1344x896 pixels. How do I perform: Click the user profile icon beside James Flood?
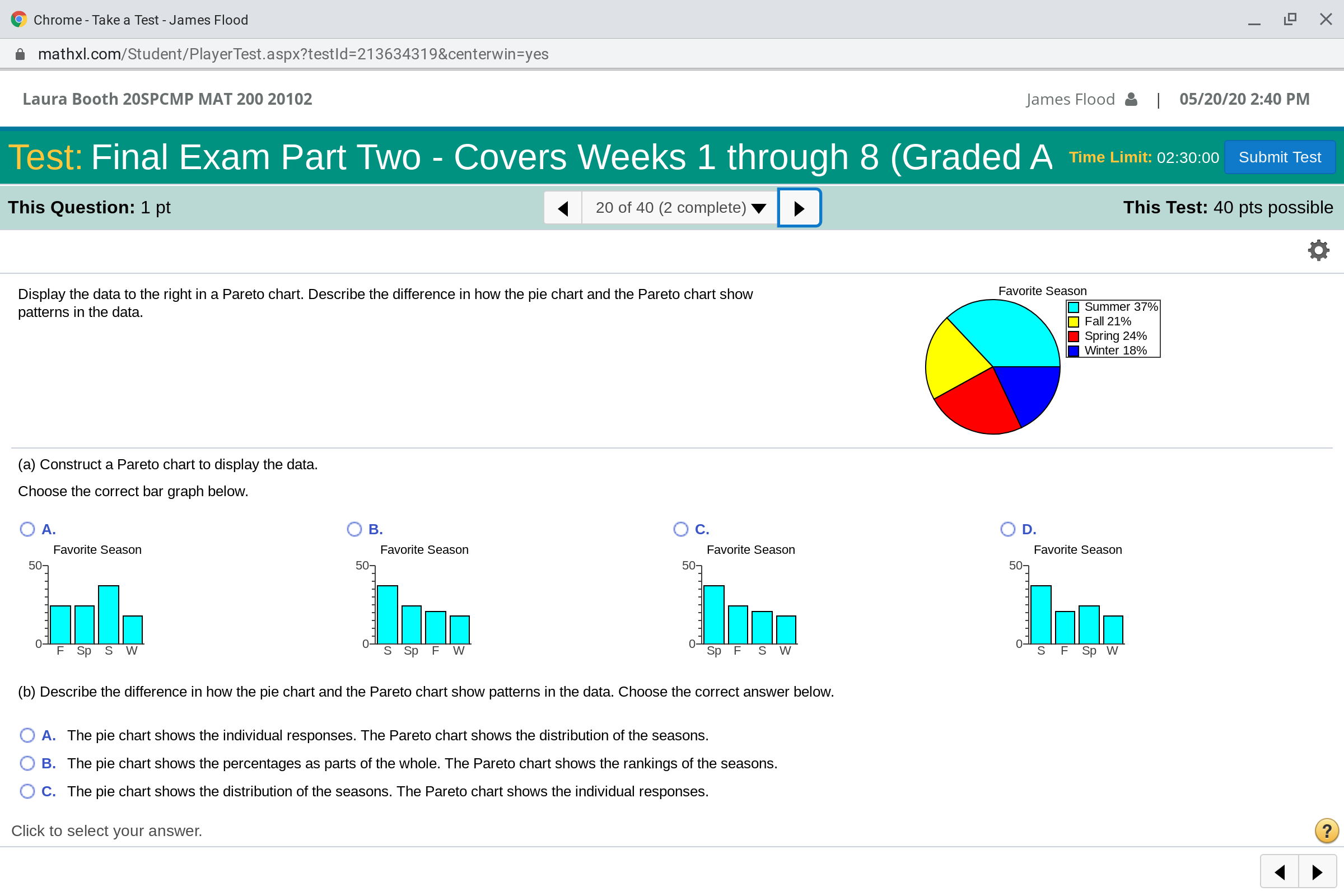pos(1131,100)
